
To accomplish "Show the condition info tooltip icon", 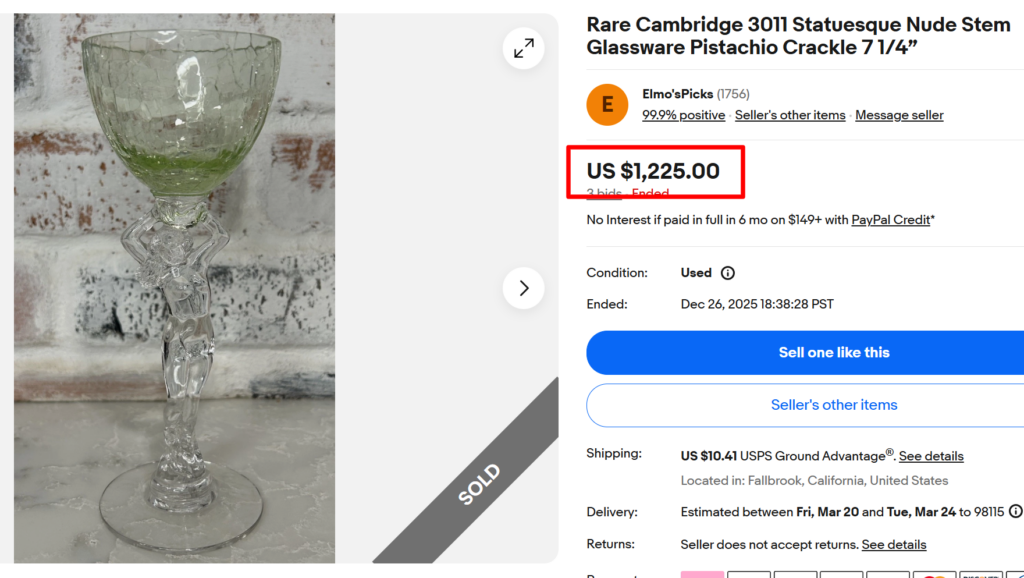I will click(728, 273).
